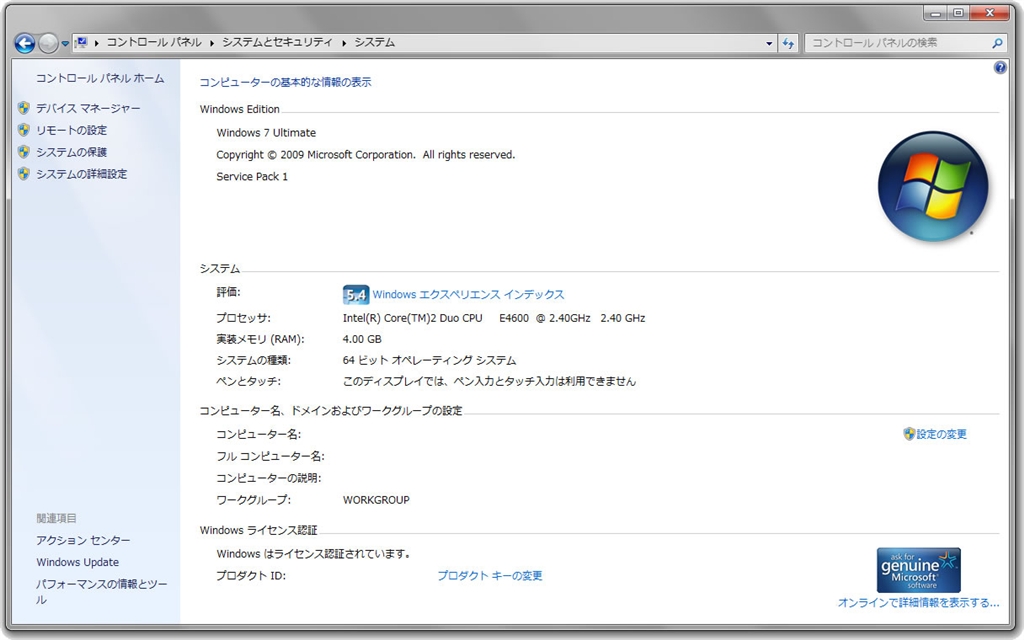Image resolution: width=1024 pixels, height=640 pixels.
Task: Open システムの詳細設定 link
Action: tap(82, 174)
